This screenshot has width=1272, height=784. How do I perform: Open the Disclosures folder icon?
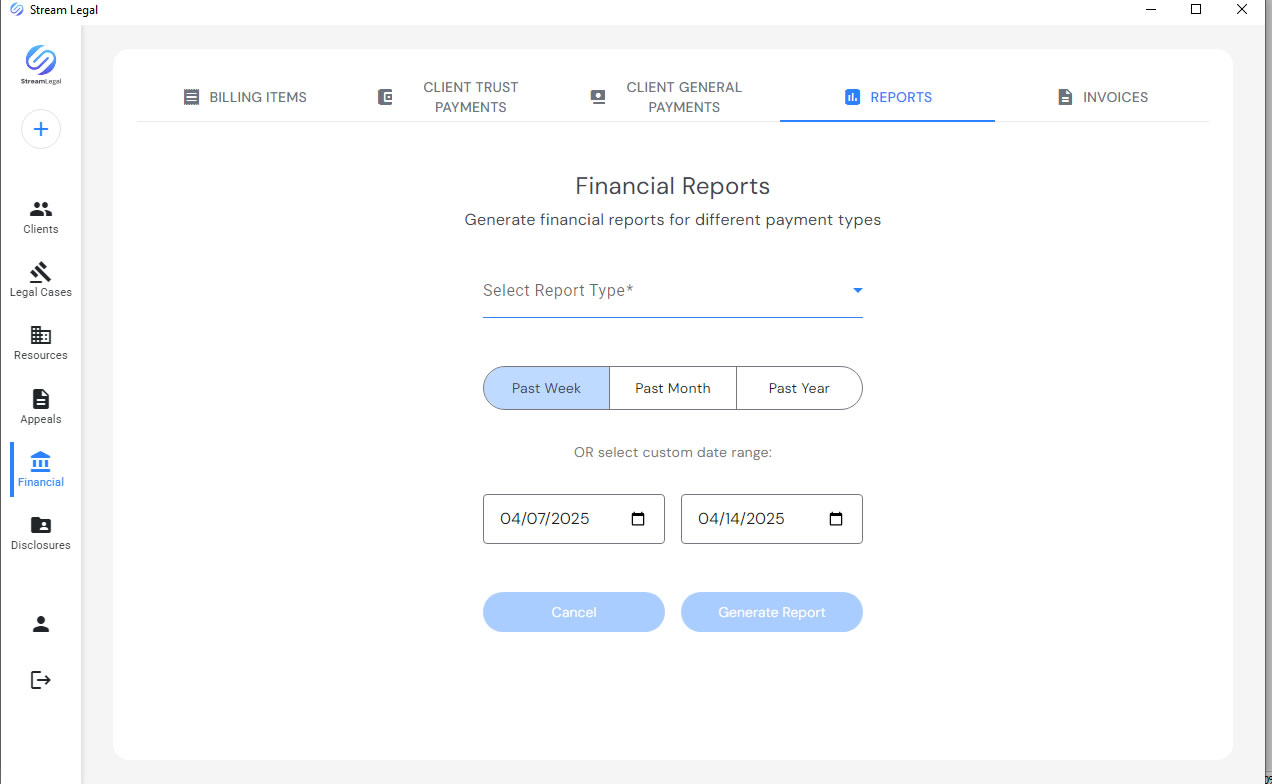click(41, 525)
